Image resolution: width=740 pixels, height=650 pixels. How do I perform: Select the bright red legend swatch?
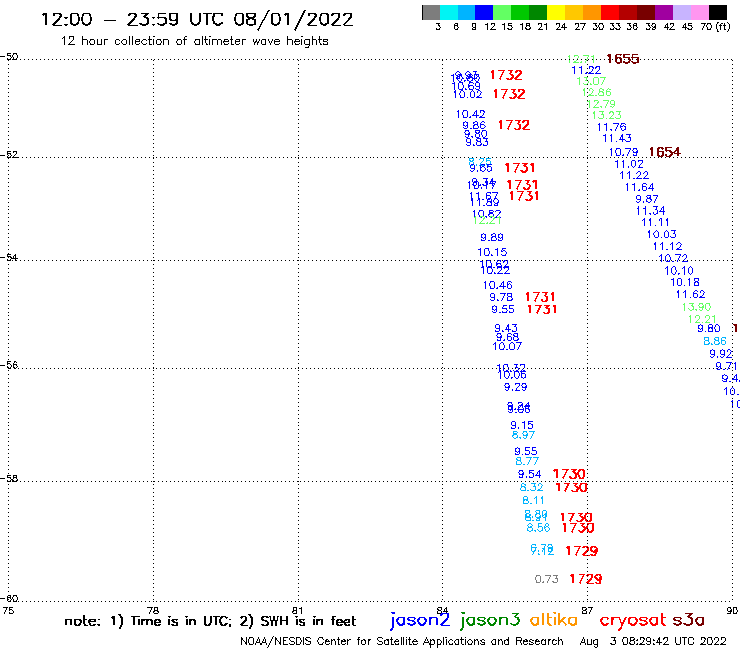610,12
